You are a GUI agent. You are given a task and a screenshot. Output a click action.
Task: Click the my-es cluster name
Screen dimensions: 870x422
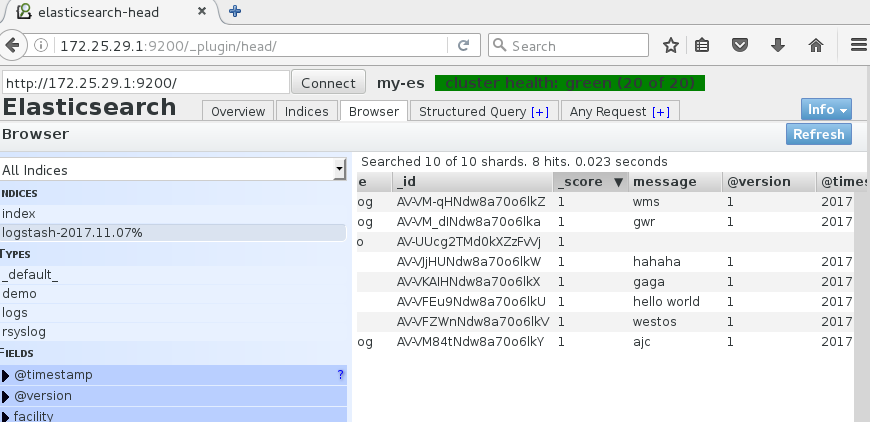click(401, 83)
